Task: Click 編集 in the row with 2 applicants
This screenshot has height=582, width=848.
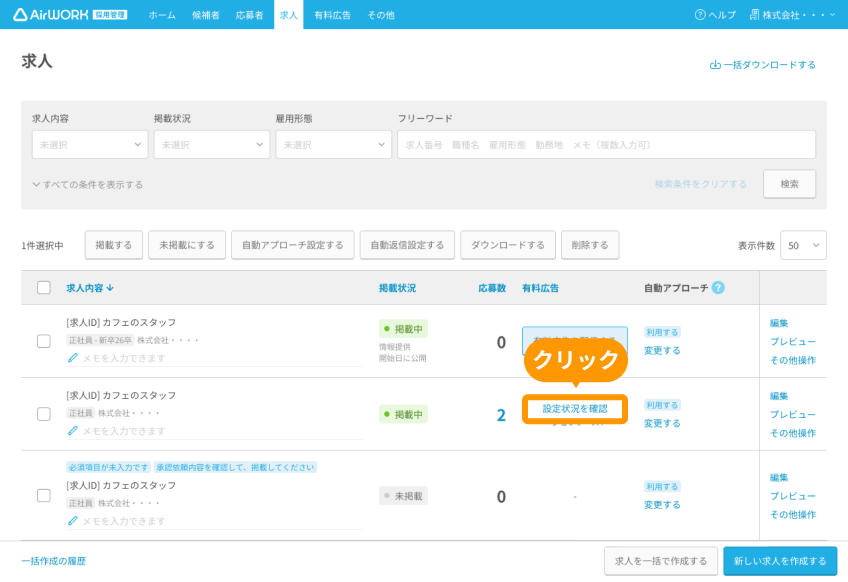Action: 779,396
